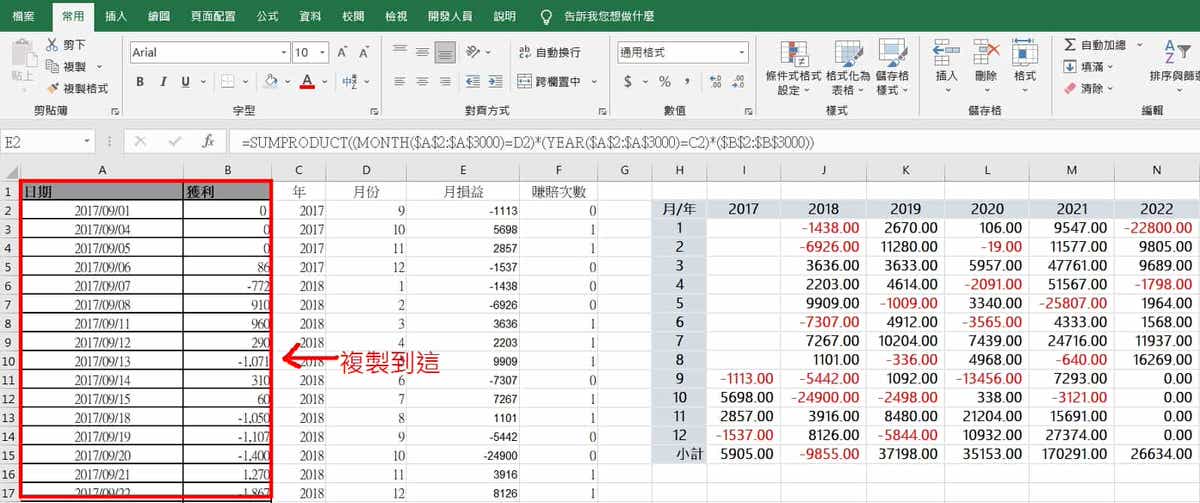The height and width of the screenshot is (503, 1200).
Task: Click the Fill (填滿) button
Action: [1090, 67]
